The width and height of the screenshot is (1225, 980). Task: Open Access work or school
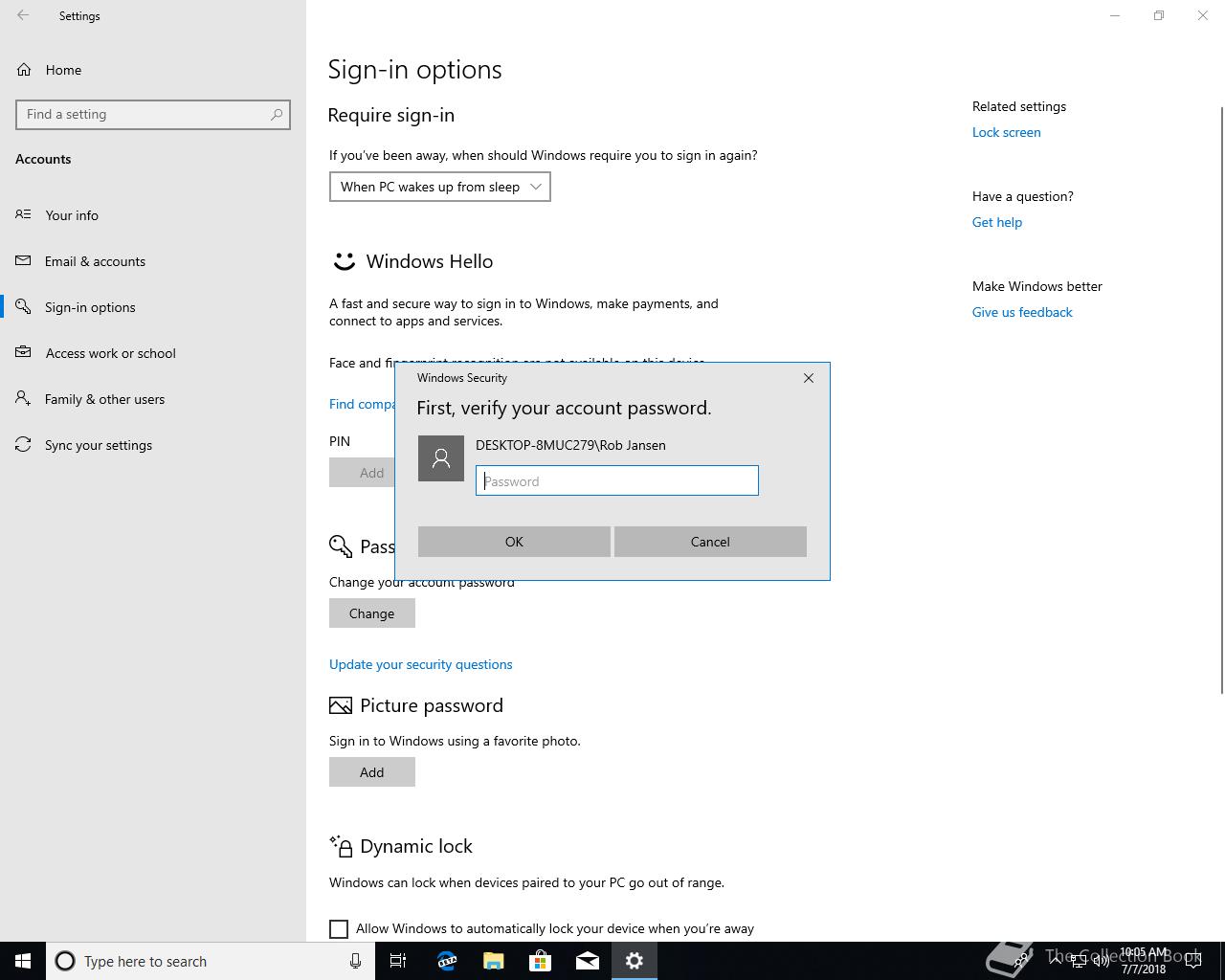110,353
